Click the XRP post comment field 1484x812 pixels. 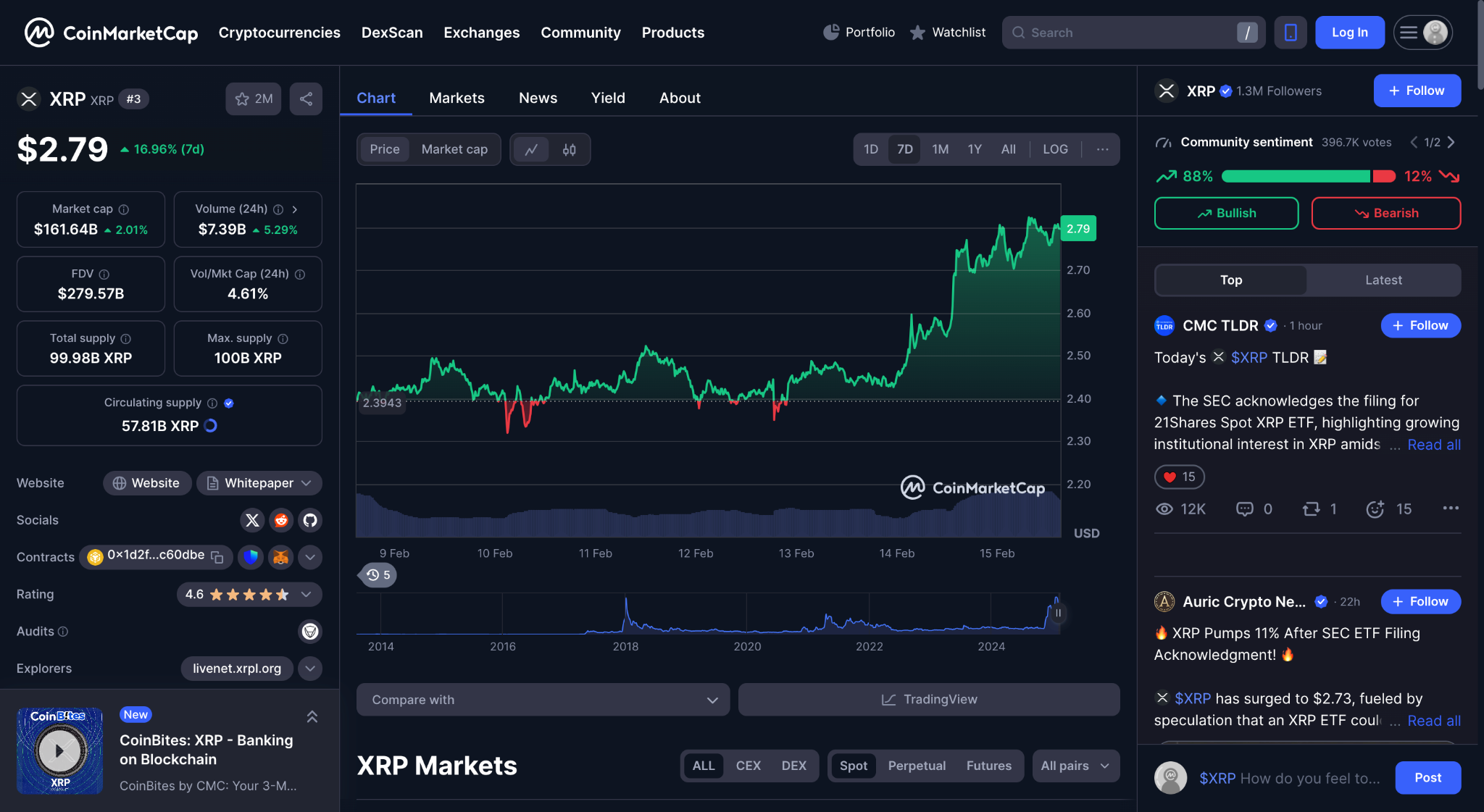1290,779
